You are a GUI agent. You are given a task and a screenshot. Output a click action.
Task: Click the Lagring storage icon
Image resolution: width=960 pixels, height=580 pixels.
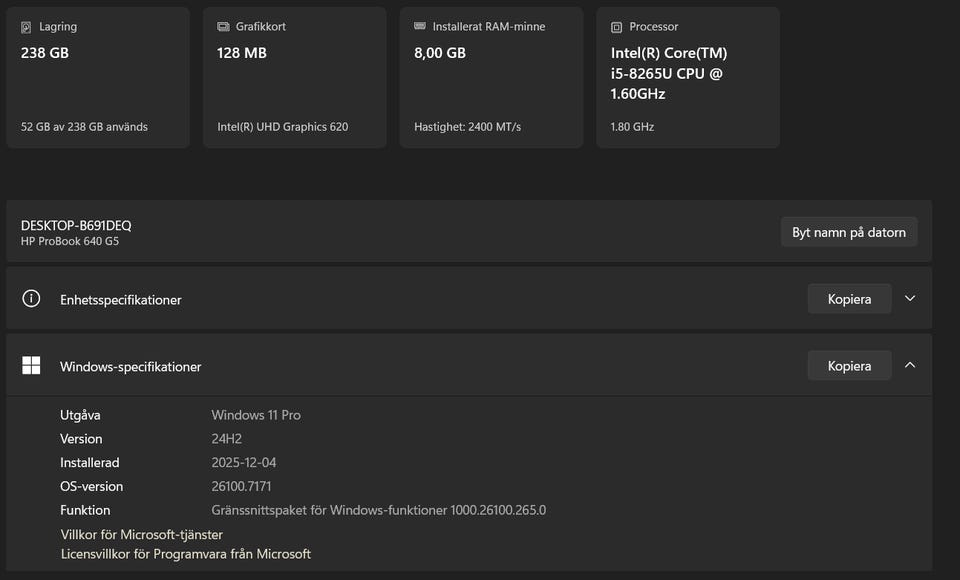tap(26, 27)
